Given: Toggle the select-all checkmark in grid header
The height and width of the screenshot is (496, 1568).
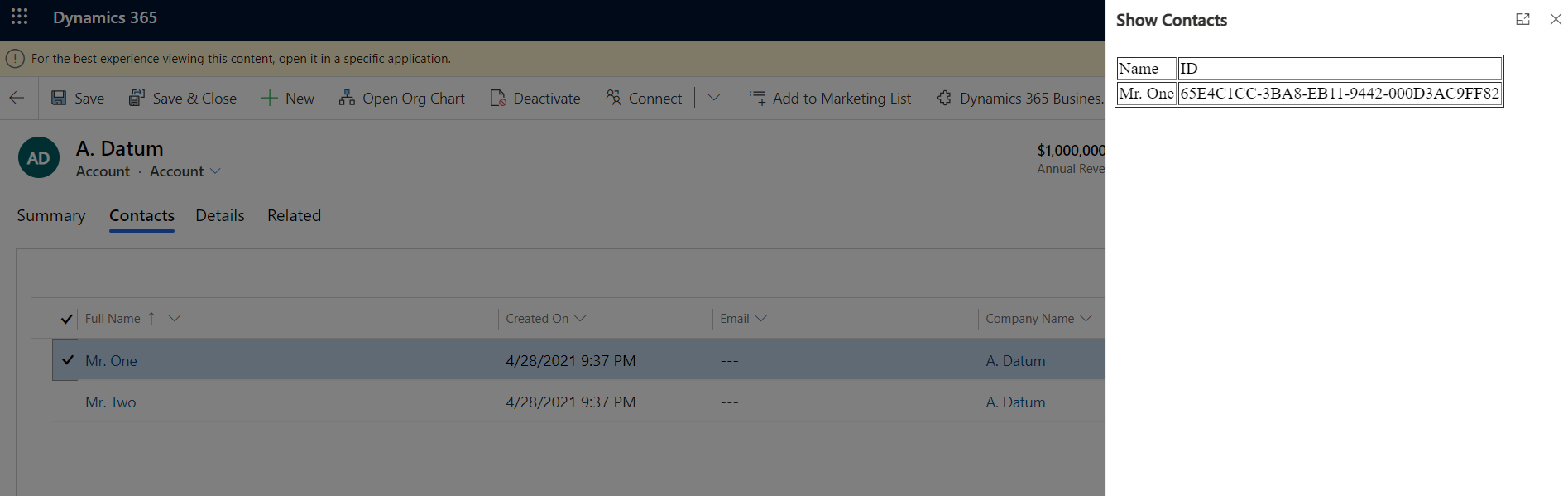Looking at the screenshot, I should [x=67, y=319].
